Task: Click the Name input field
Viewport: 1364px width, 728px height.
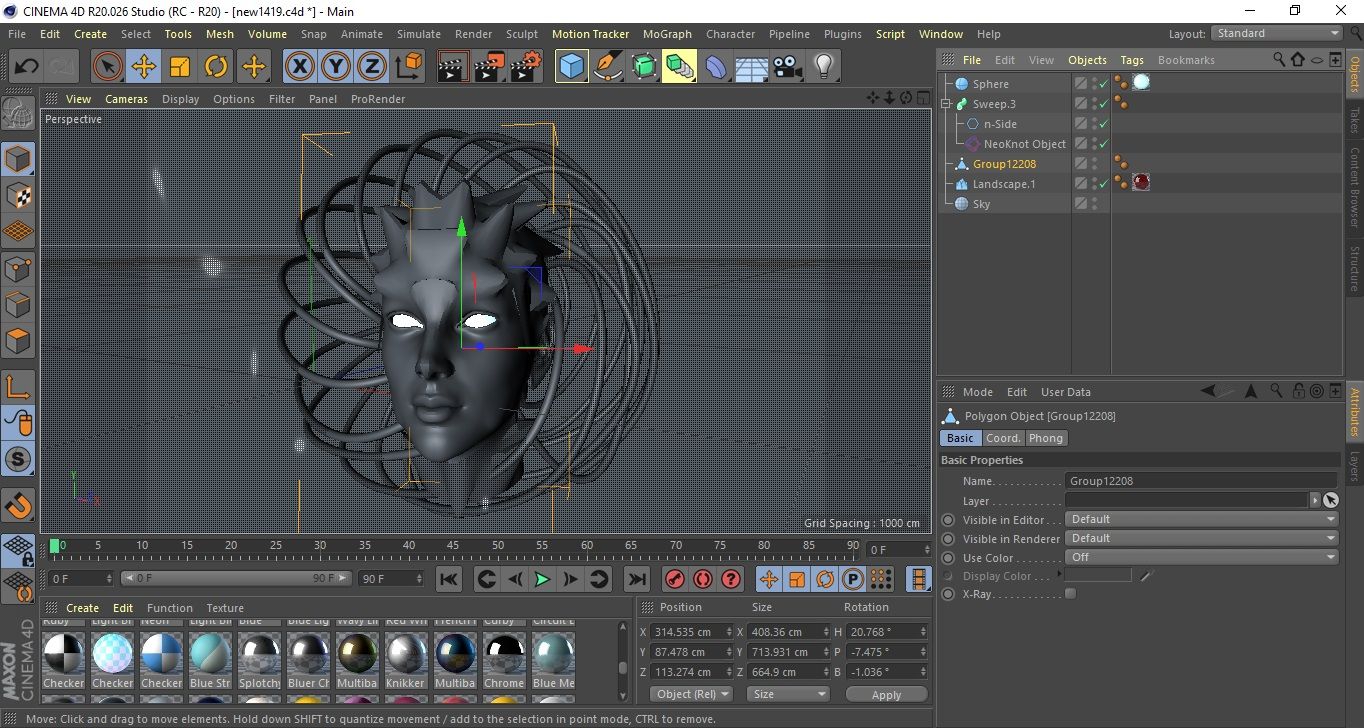Action: point(1200,481)
